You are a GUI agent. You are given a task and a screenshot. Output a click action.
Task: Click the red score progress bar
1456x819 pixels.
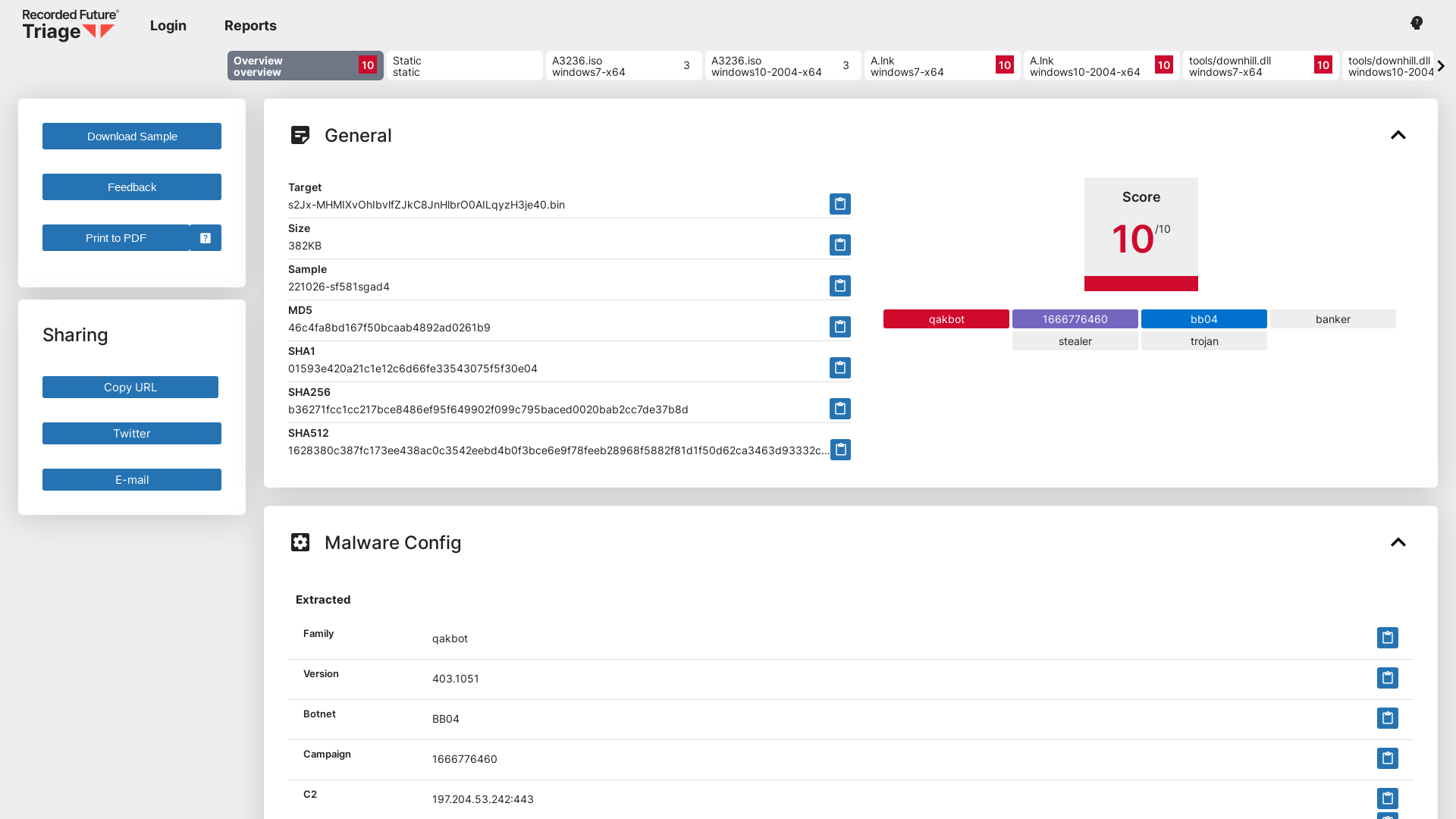pos(1141,284)
